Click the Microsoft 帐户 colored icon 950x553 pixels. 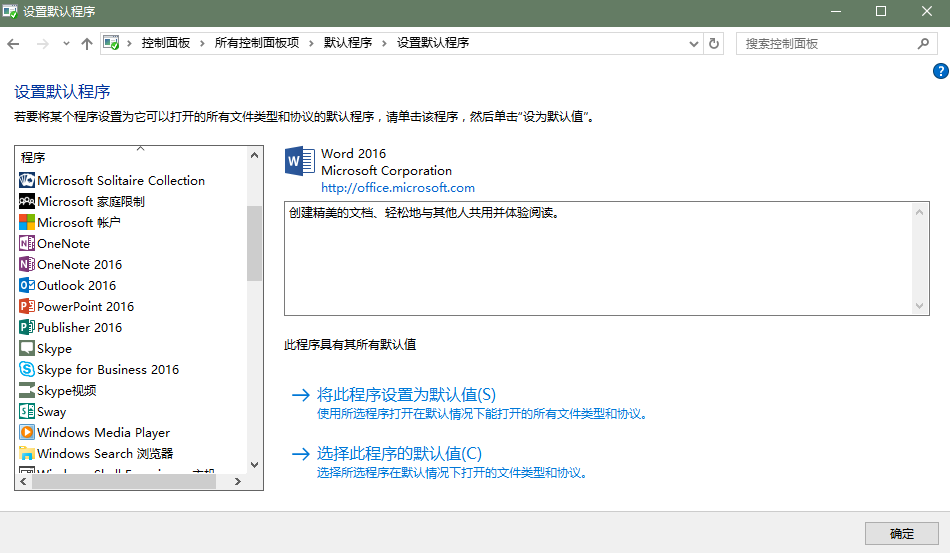coord(27,222)
